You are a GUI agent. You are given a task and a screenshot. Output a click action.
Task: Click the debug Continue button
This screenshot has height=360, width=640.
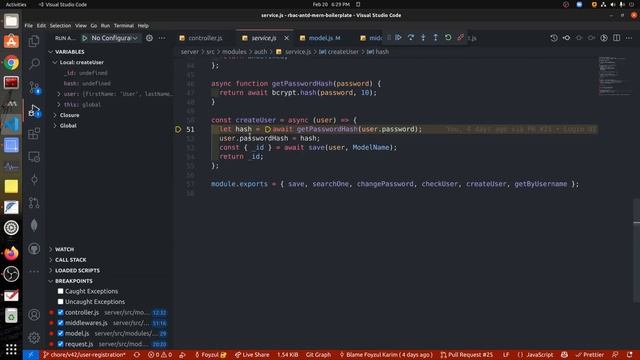(398, 38)
